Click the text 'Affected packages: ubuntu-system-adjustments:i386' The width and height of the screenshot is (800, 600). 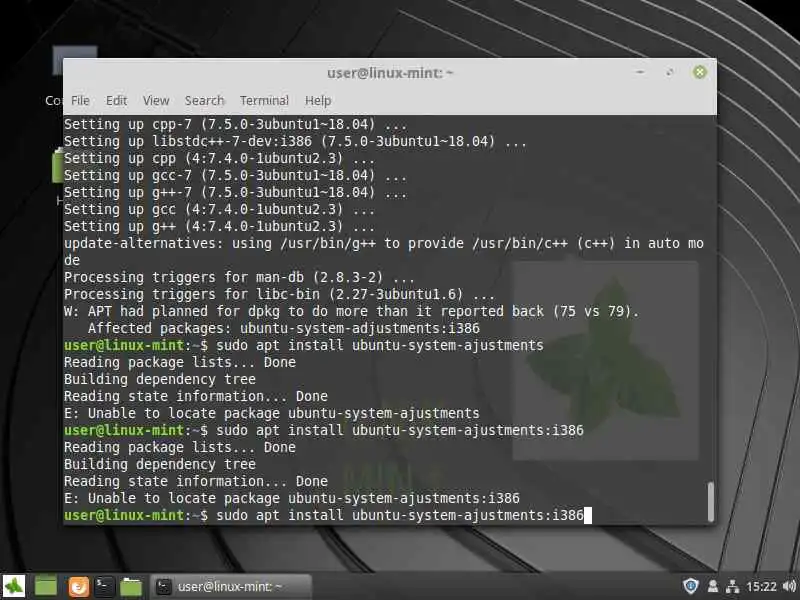(284, 328)
